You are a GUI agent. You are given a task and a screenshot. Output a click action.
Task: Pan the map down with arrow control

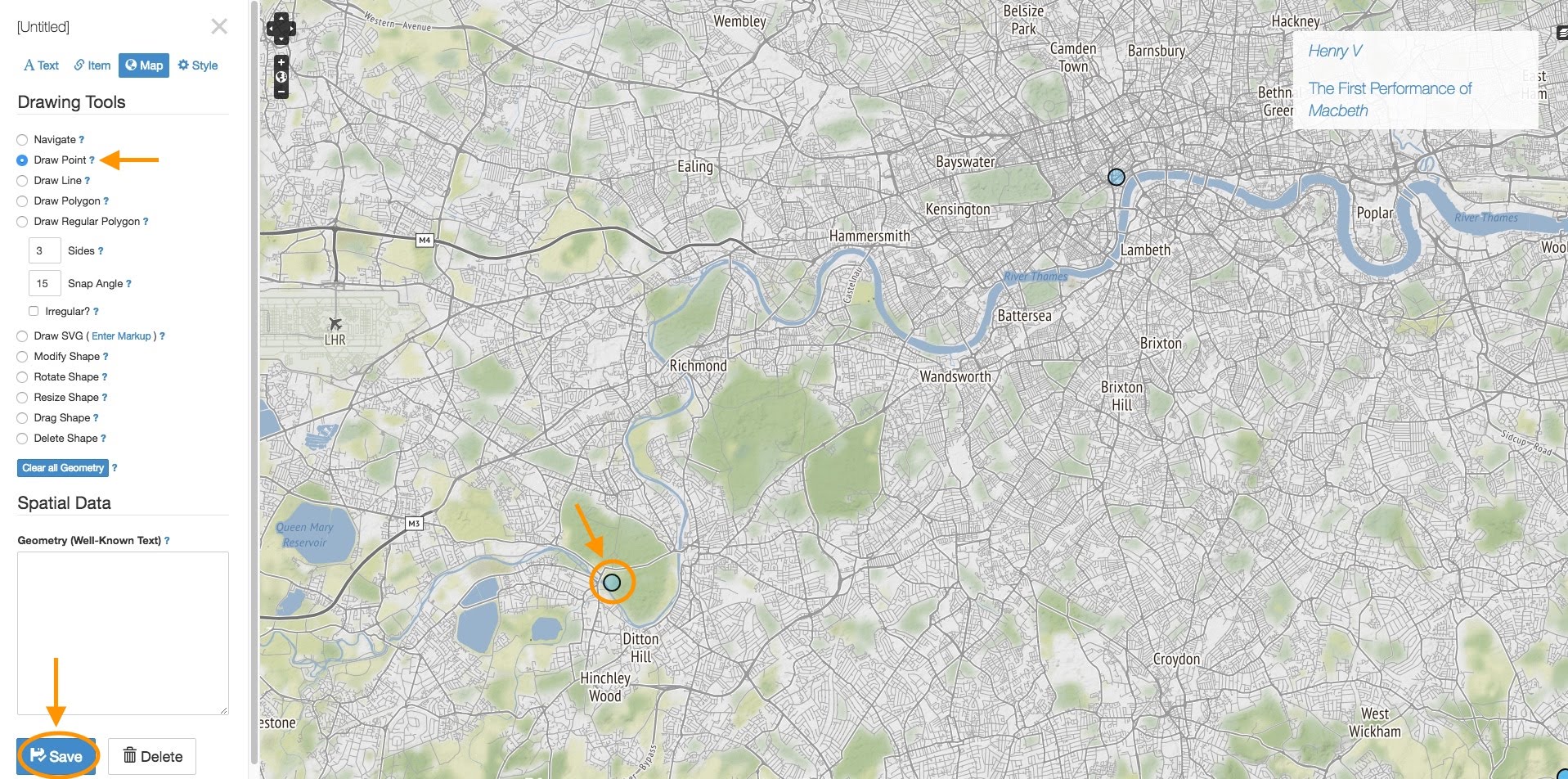pyautogui.click(x=281, y=38)
